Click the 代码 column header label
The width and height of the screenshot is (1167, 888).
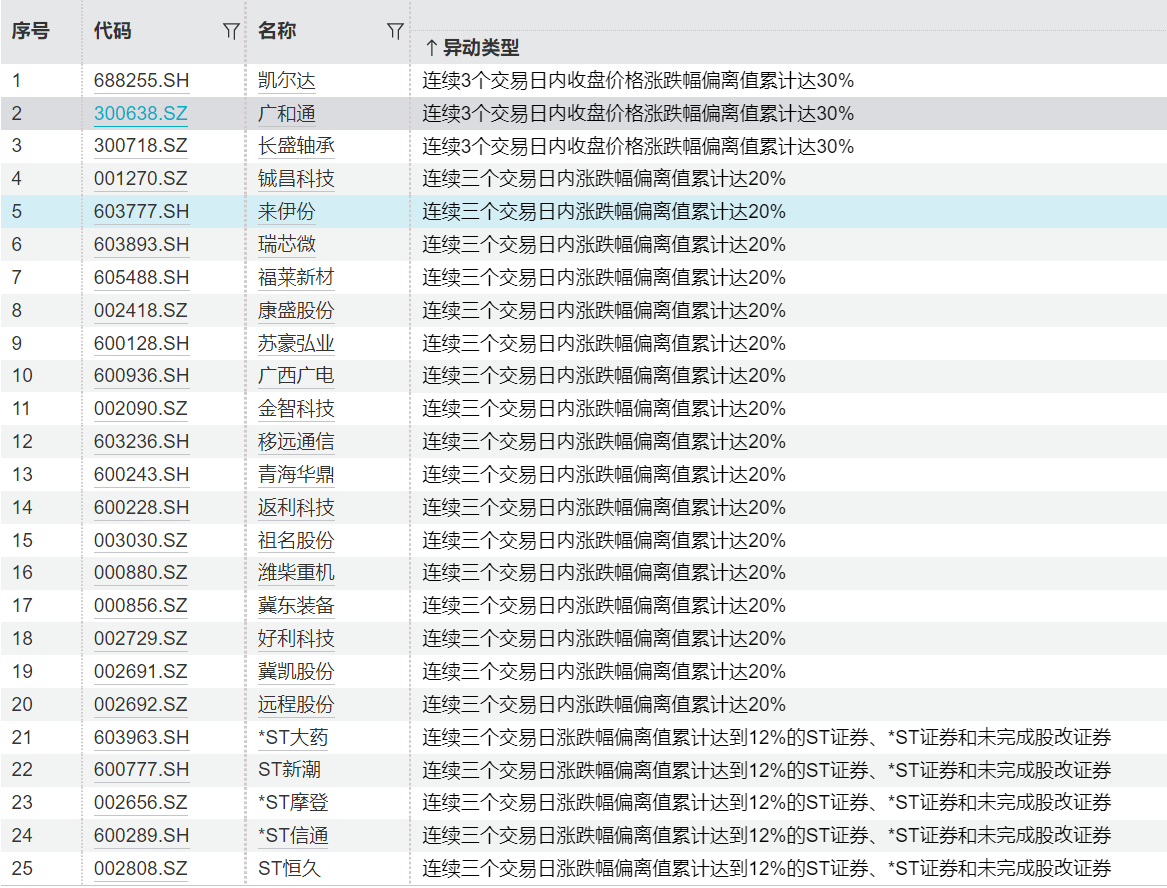pos(112,31)
